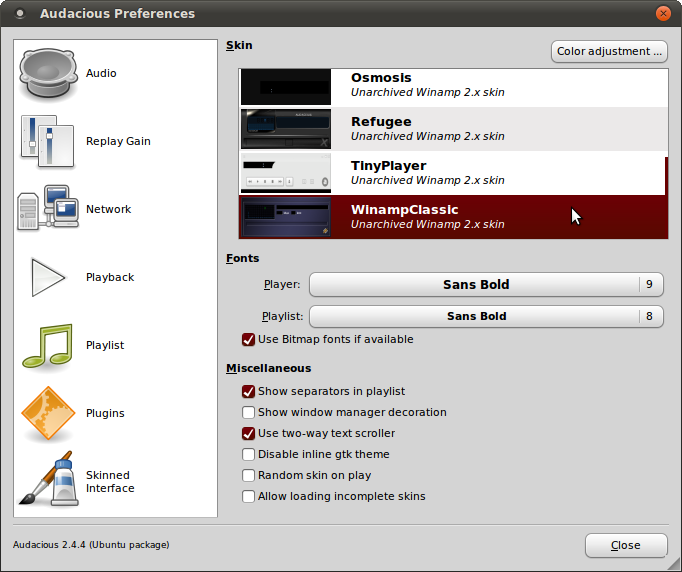Screen dimensions: 682x572
Task: Pick the TinyPlayer skin thumbnail
Action: [x=286, y=173]
